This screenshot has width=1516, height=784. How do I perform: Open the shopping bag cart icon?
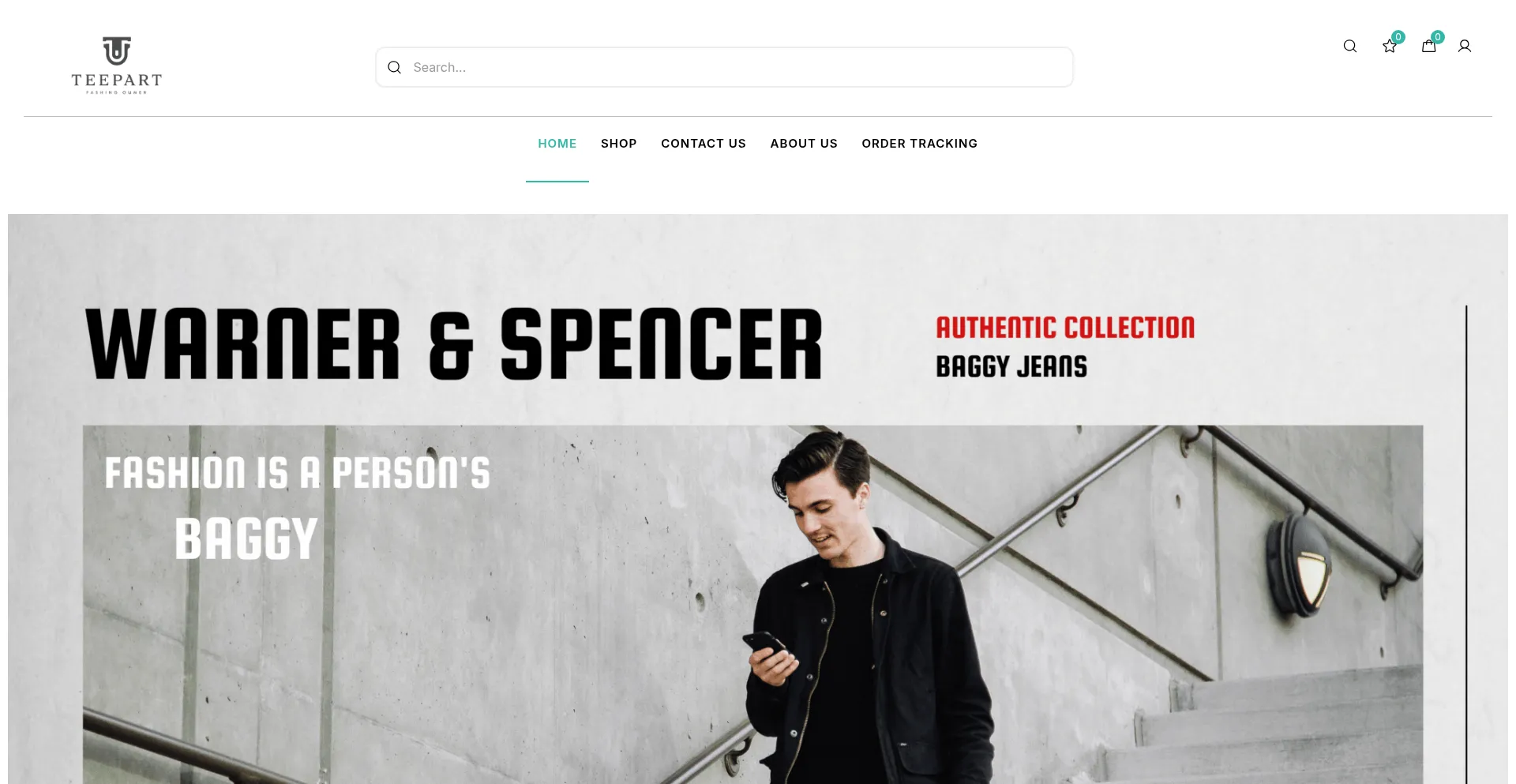click(1429, 46)
